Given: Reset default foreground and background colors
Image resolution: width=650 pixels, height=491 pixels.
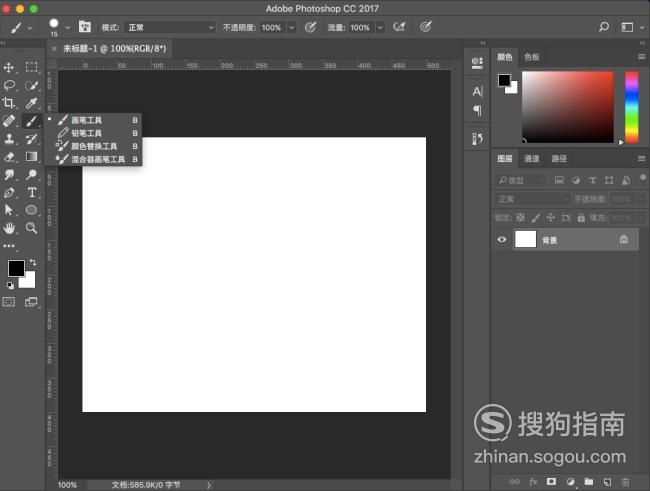Looking at the screenshot, I should click(10, 285).
